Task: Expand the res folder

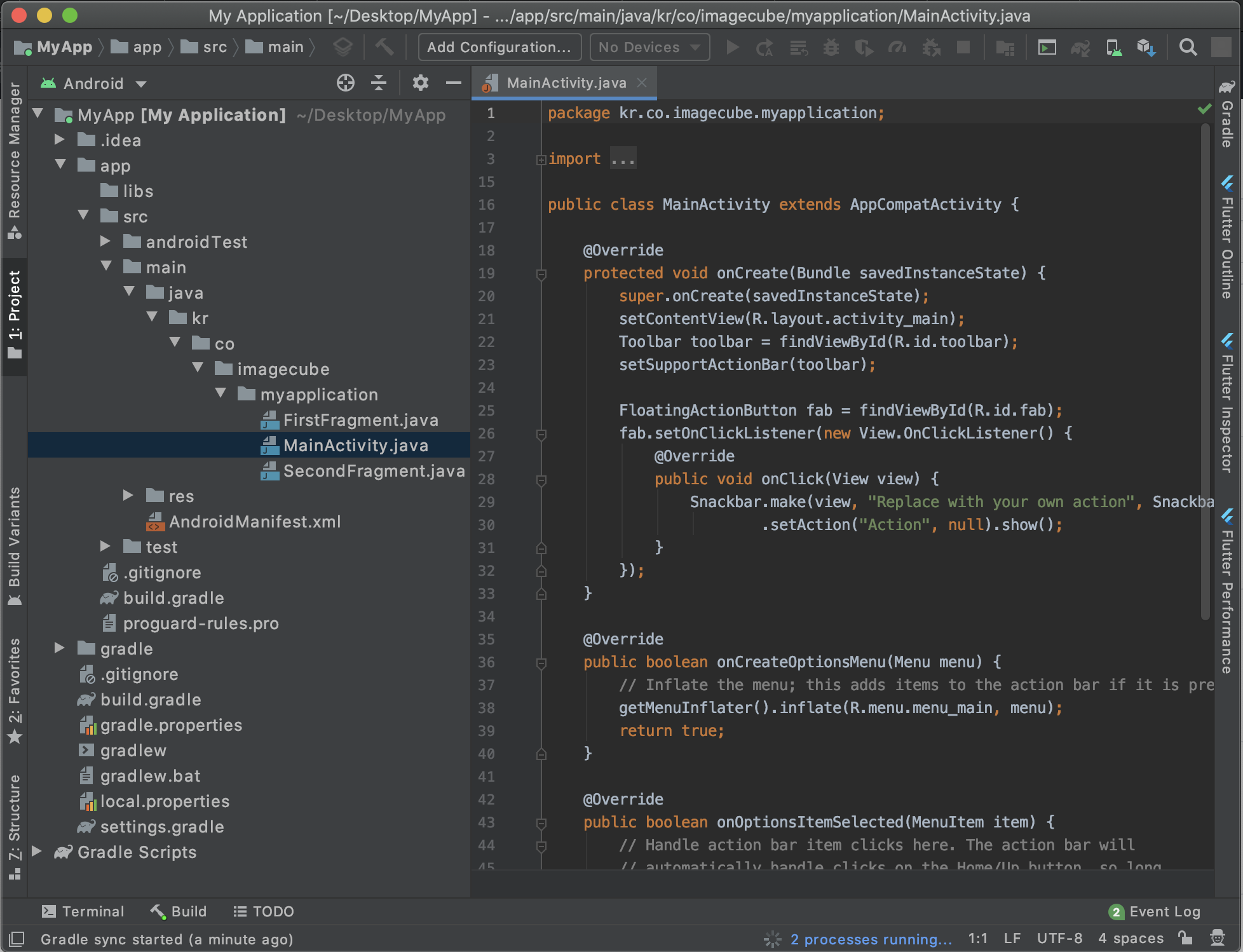Action: tap(128, 496)
